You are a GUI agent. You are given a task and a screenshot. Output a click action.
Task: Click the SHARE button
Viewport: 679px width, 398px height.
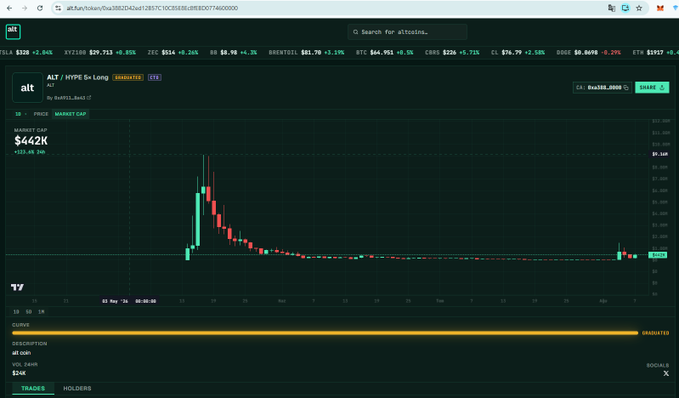652,87
